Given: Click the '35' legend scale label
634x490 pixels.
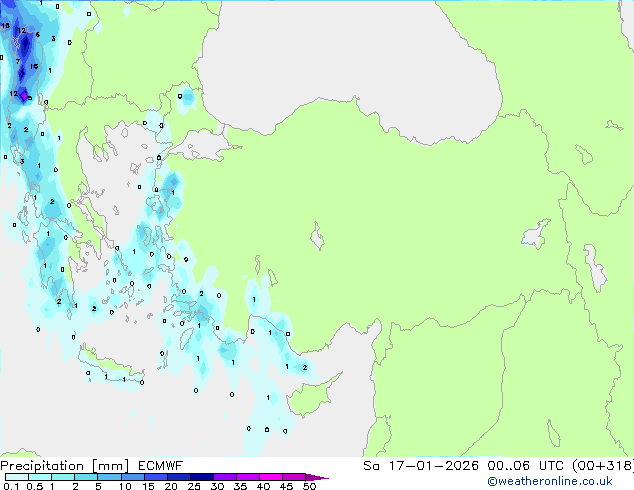Looking at the screenshot, I should point(240,486).
